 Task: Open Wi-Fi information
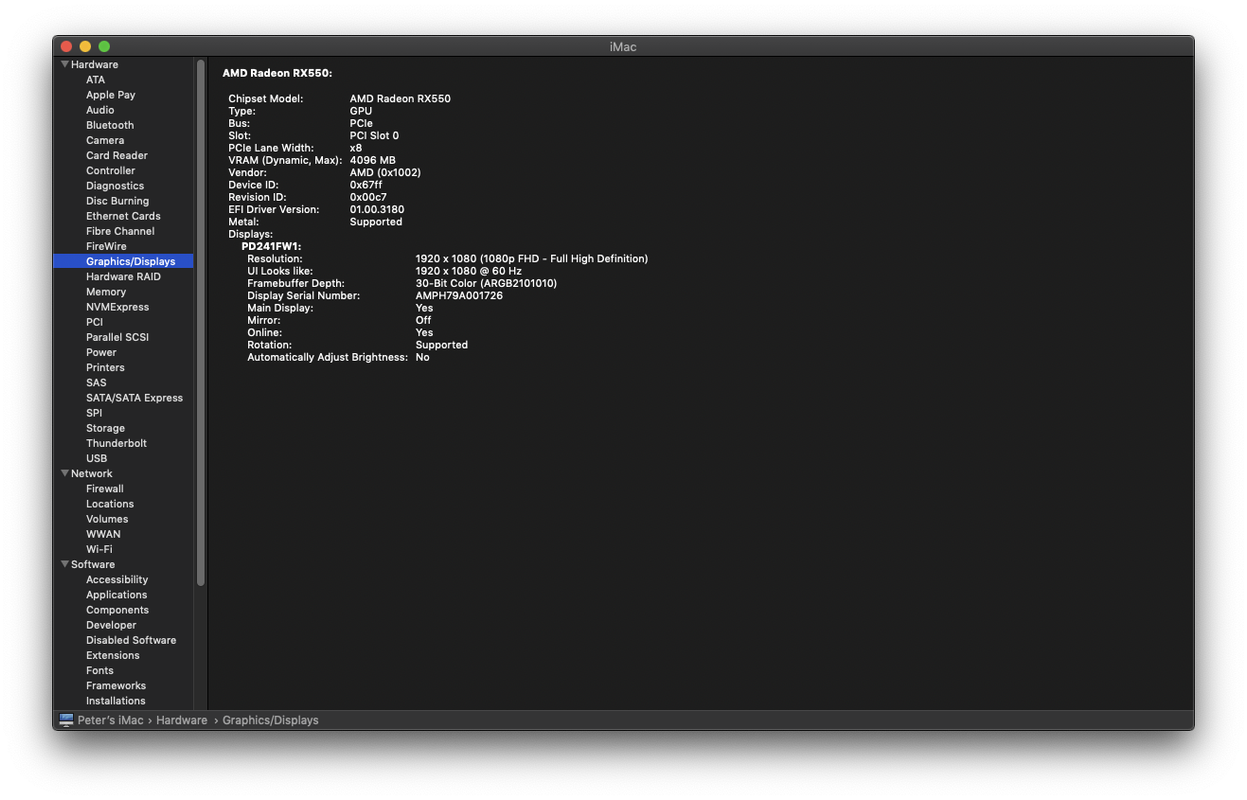[99, 549]
